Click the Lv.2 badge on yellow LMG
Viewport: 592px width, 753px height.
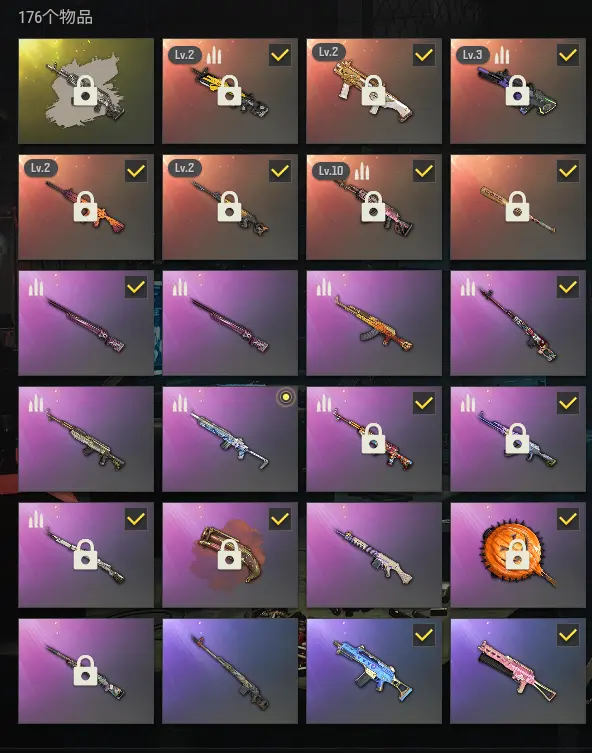pyautogui.click(x=184, y=55)
